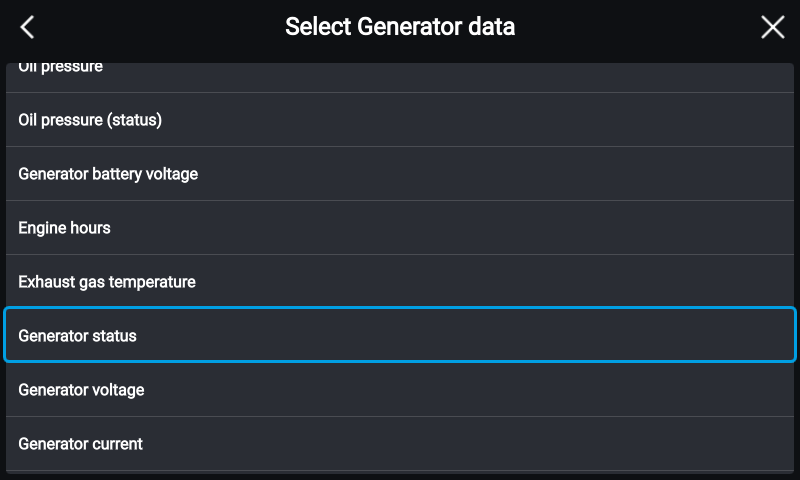Go back using the left arrow icon

[27, 27]
